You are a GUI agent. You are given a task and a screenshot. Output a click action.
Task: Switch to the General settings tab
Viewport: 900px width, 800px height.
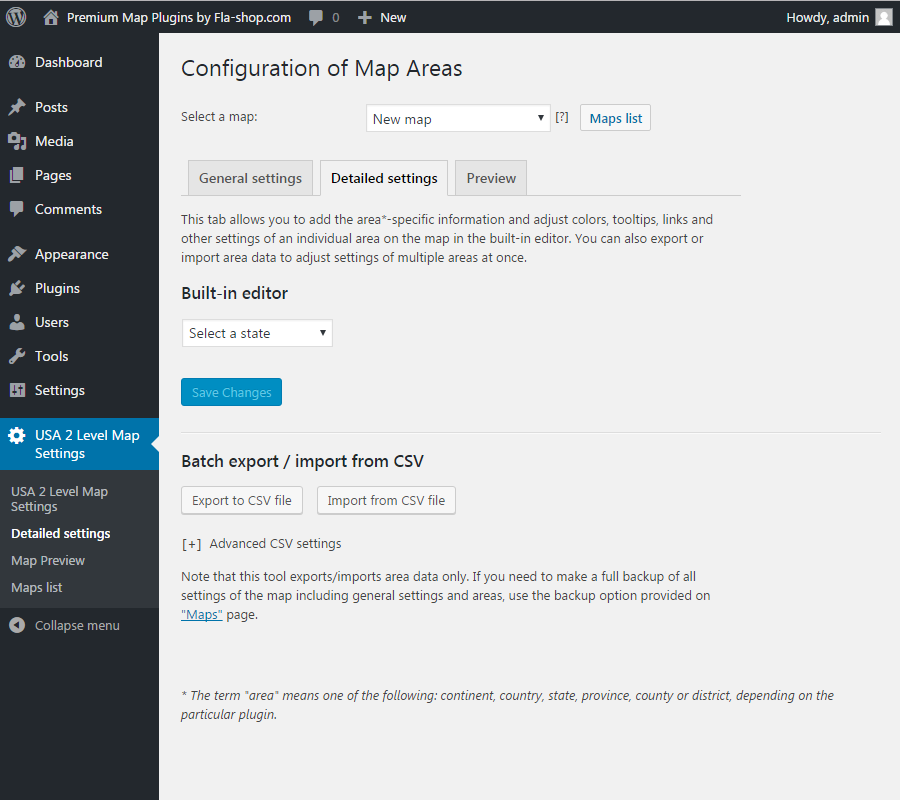pyautogui.click(x=250, y=178)
